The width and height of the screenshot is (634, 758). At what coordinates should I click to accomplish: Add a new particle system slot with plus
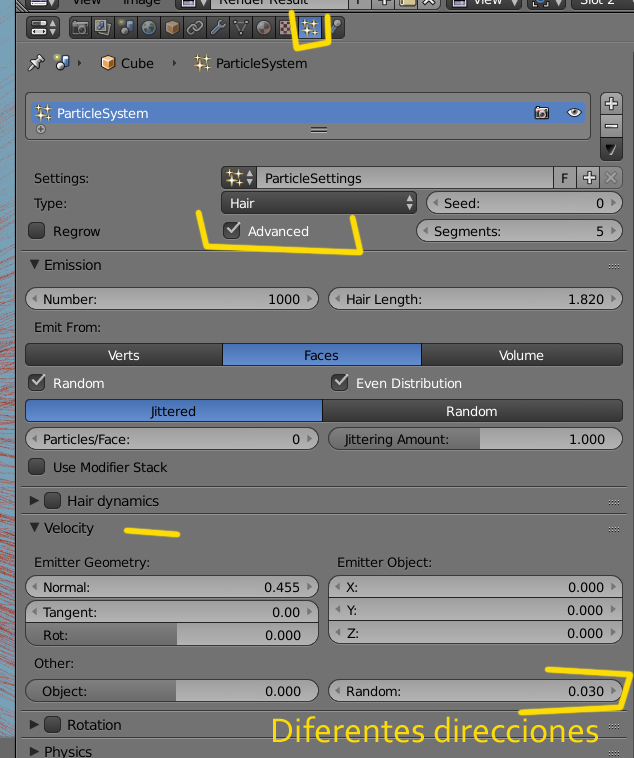coord(611,103)
